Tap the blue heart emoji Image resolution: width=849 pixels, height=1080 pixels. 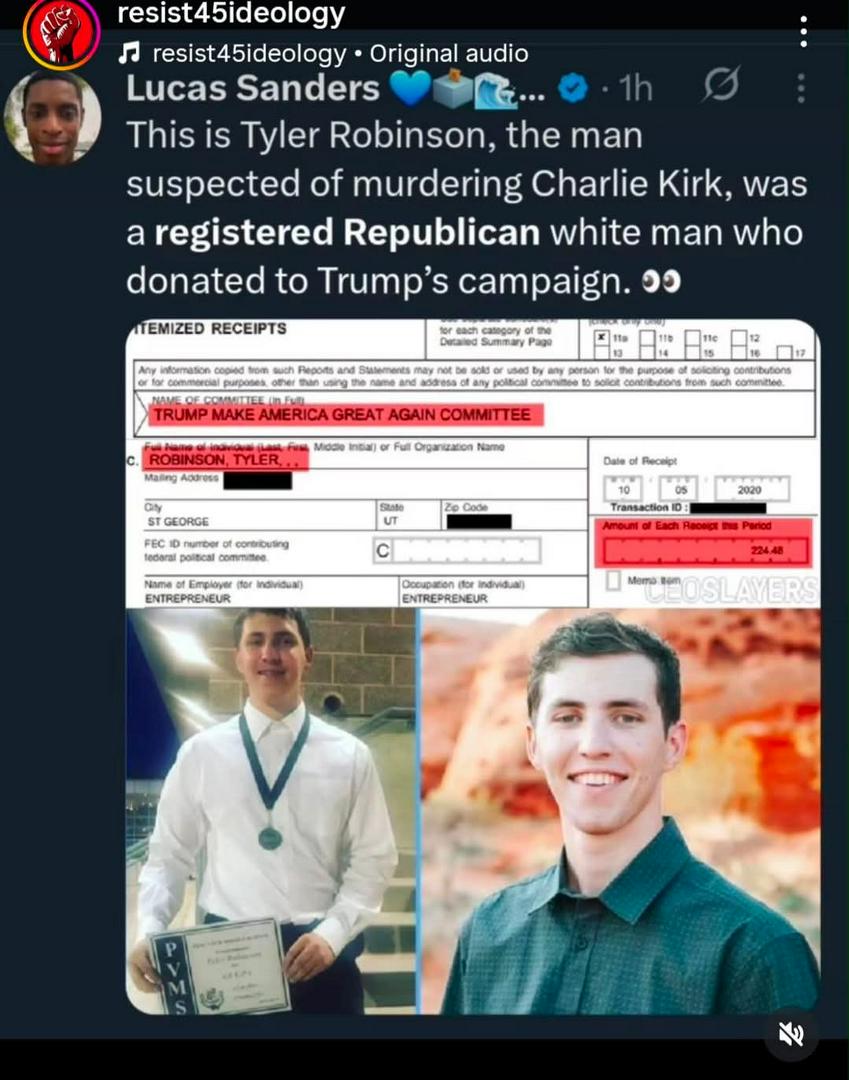pyautogui.click(x=410, y=88)
